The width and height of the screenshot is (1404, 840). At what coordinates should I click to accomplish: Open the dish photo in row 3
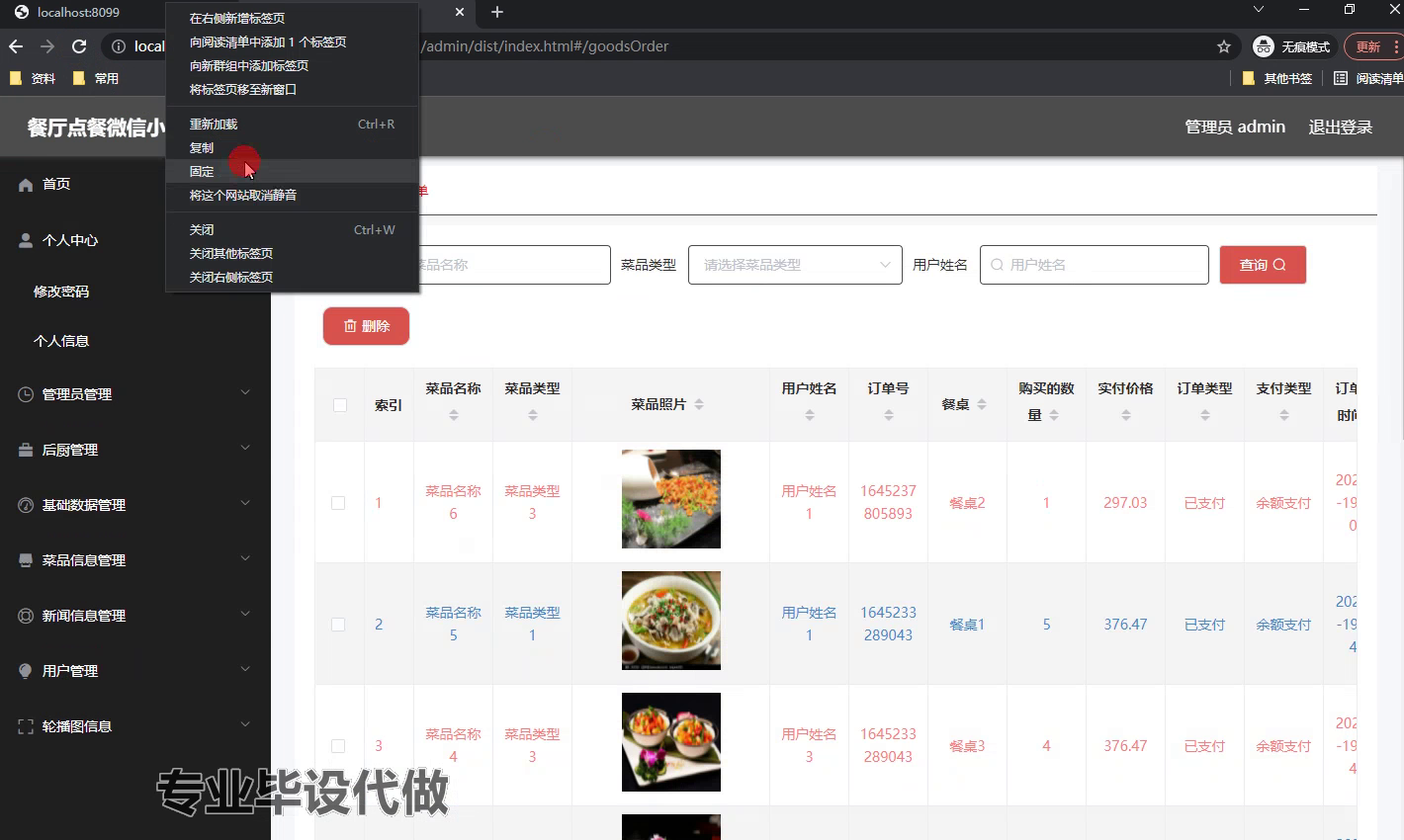coord(671,742)
